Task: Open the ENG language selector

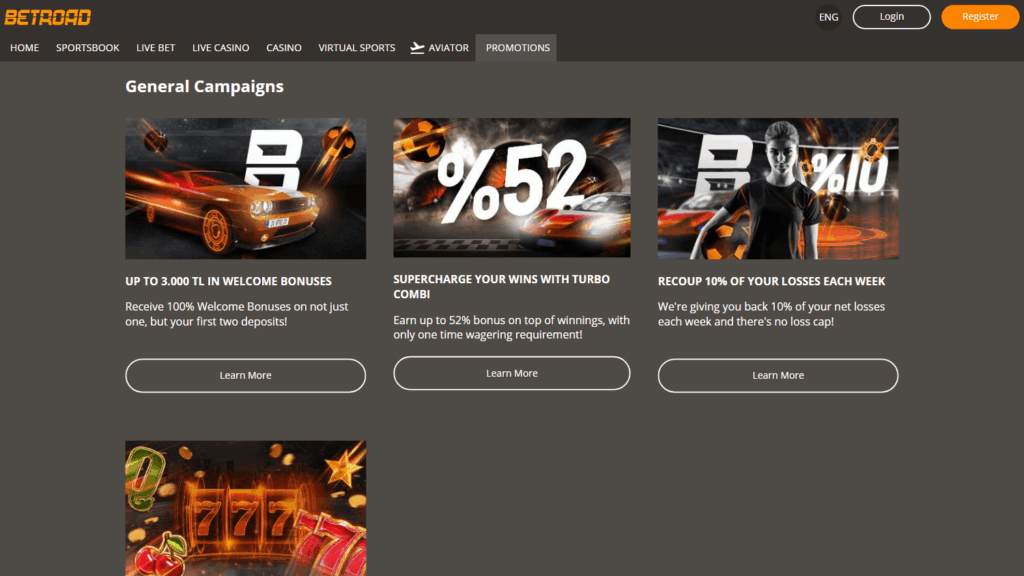Action: 828,17
